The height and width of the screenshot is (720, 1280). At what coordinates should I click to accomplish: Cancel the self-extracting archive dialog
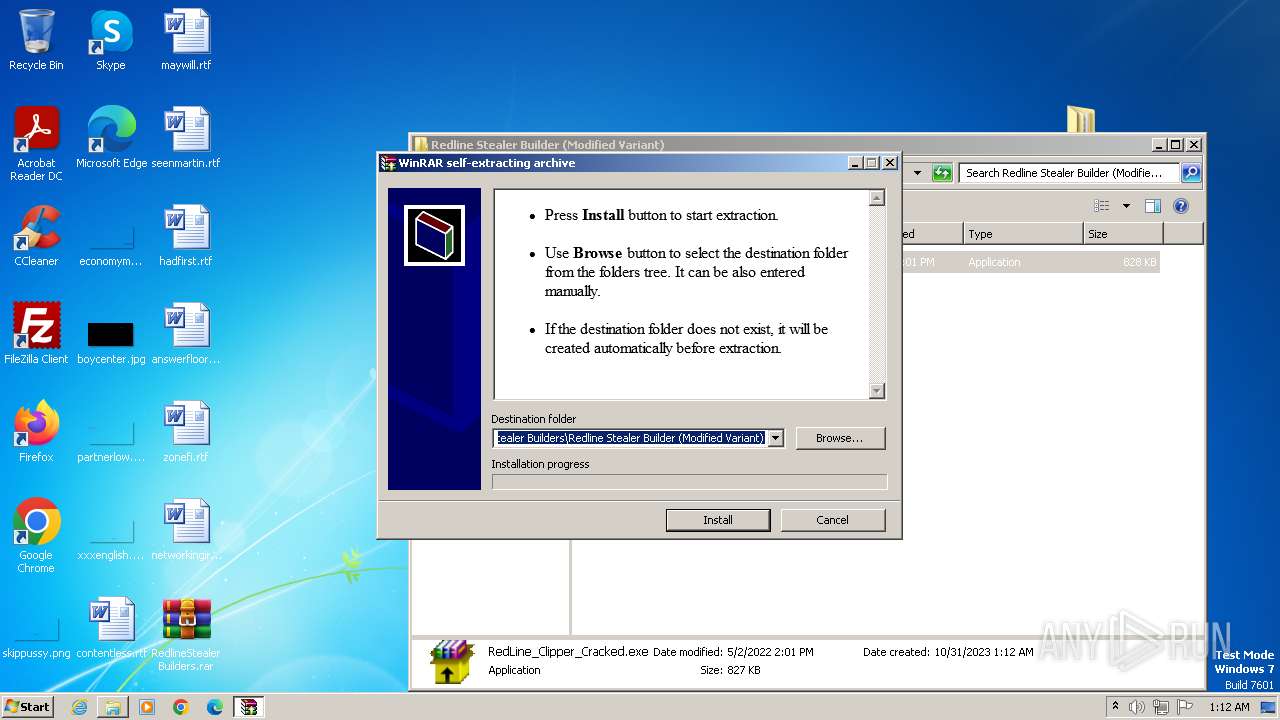(x=832, y=520)
